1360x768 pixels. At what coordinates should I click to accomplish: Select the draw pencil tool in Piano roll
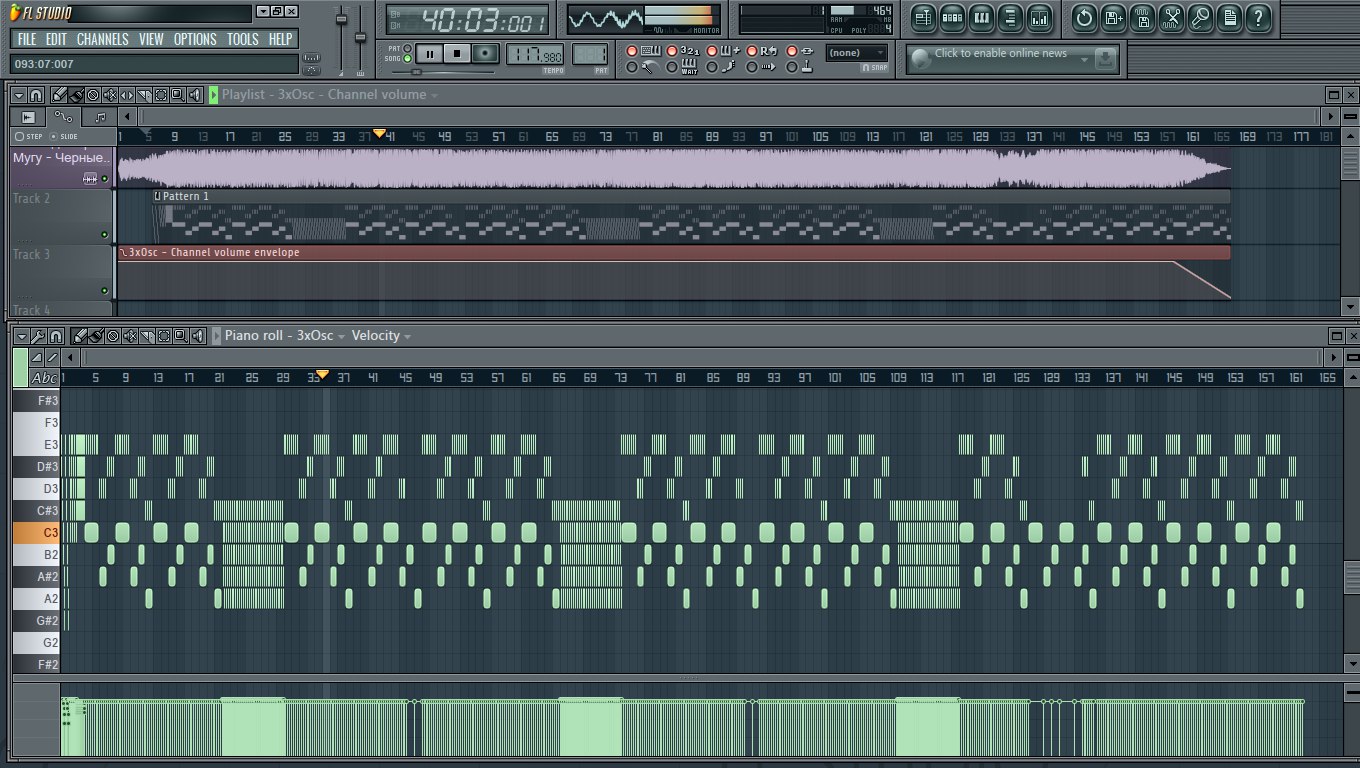click(80, 336)
